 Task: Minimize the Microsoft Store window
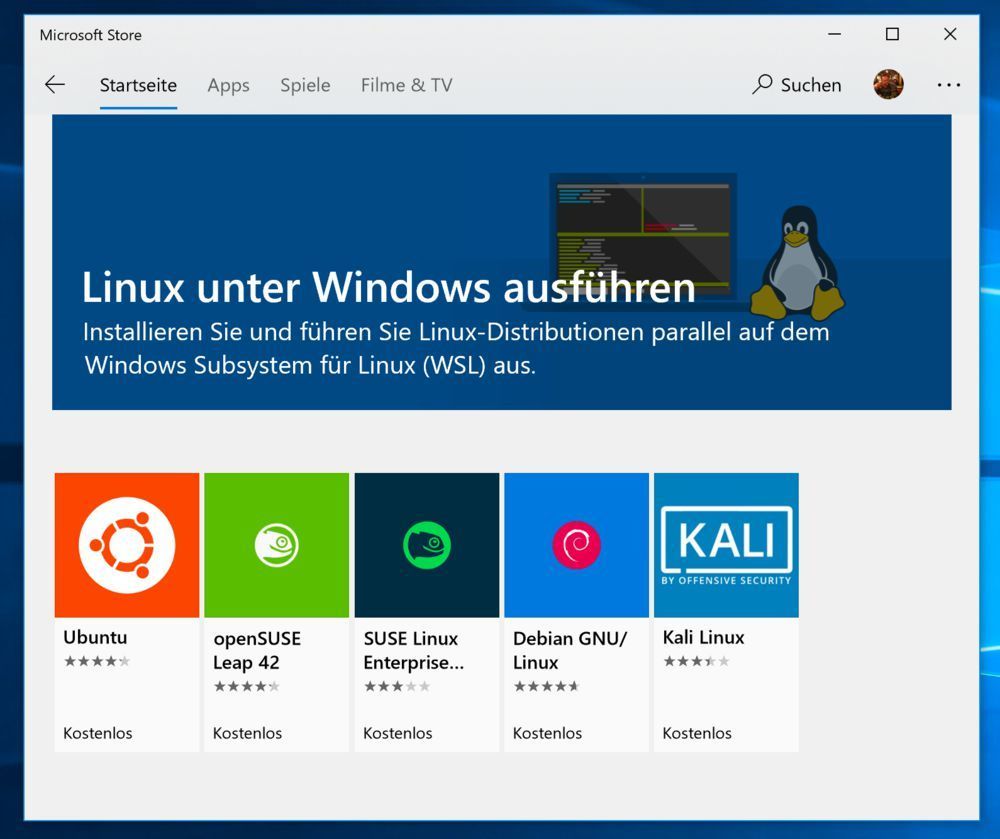[834, 34]
